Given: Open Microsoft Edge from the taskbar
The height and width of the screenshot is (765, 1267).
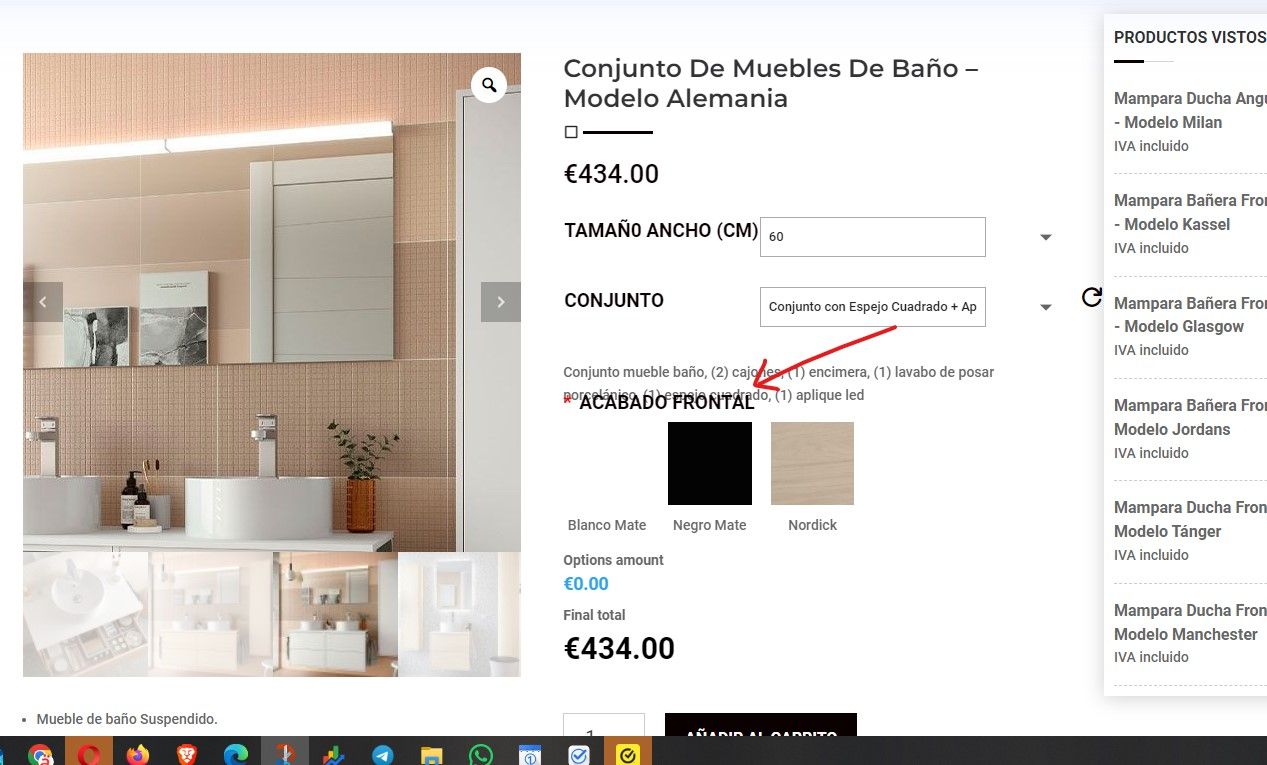Looking at the screenshot, I should pyautogui.click(x=236, y=754).
